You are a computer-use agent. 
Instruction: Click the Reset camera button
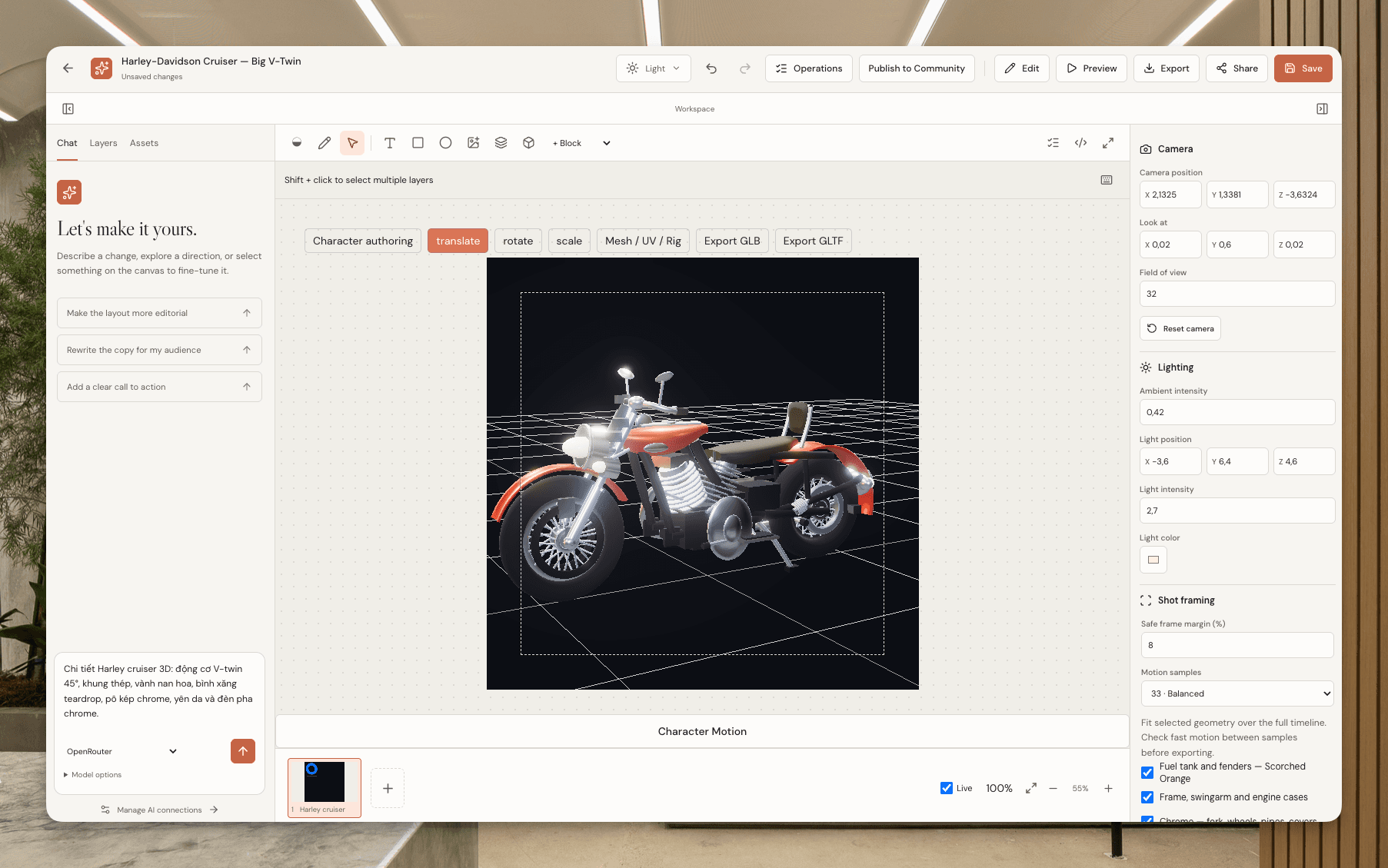(x=1180, y=328)
